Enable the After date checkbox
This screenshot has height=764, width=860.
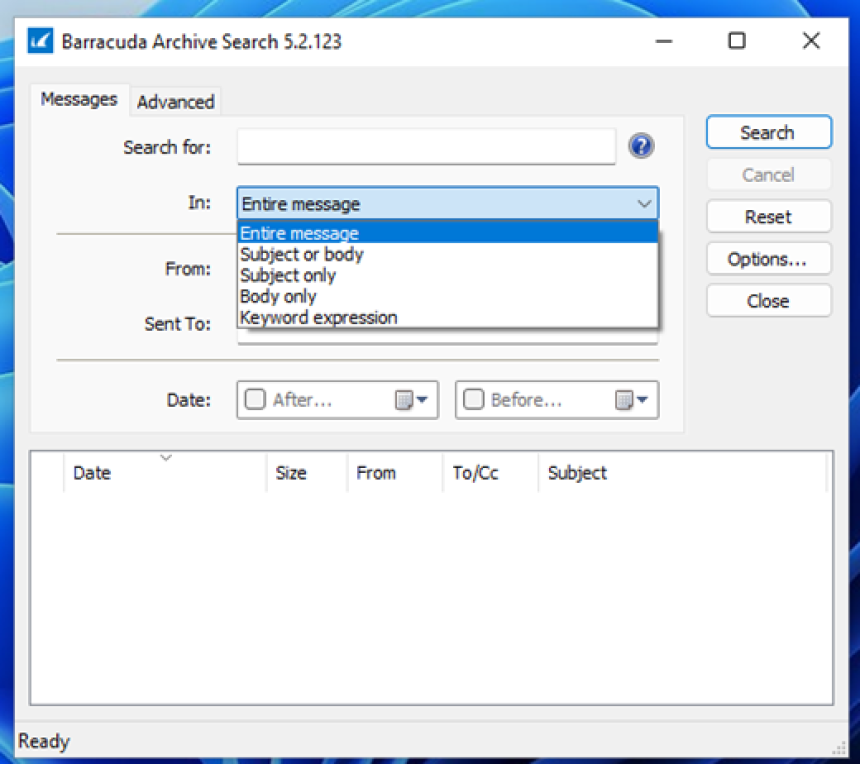(255, 400)
